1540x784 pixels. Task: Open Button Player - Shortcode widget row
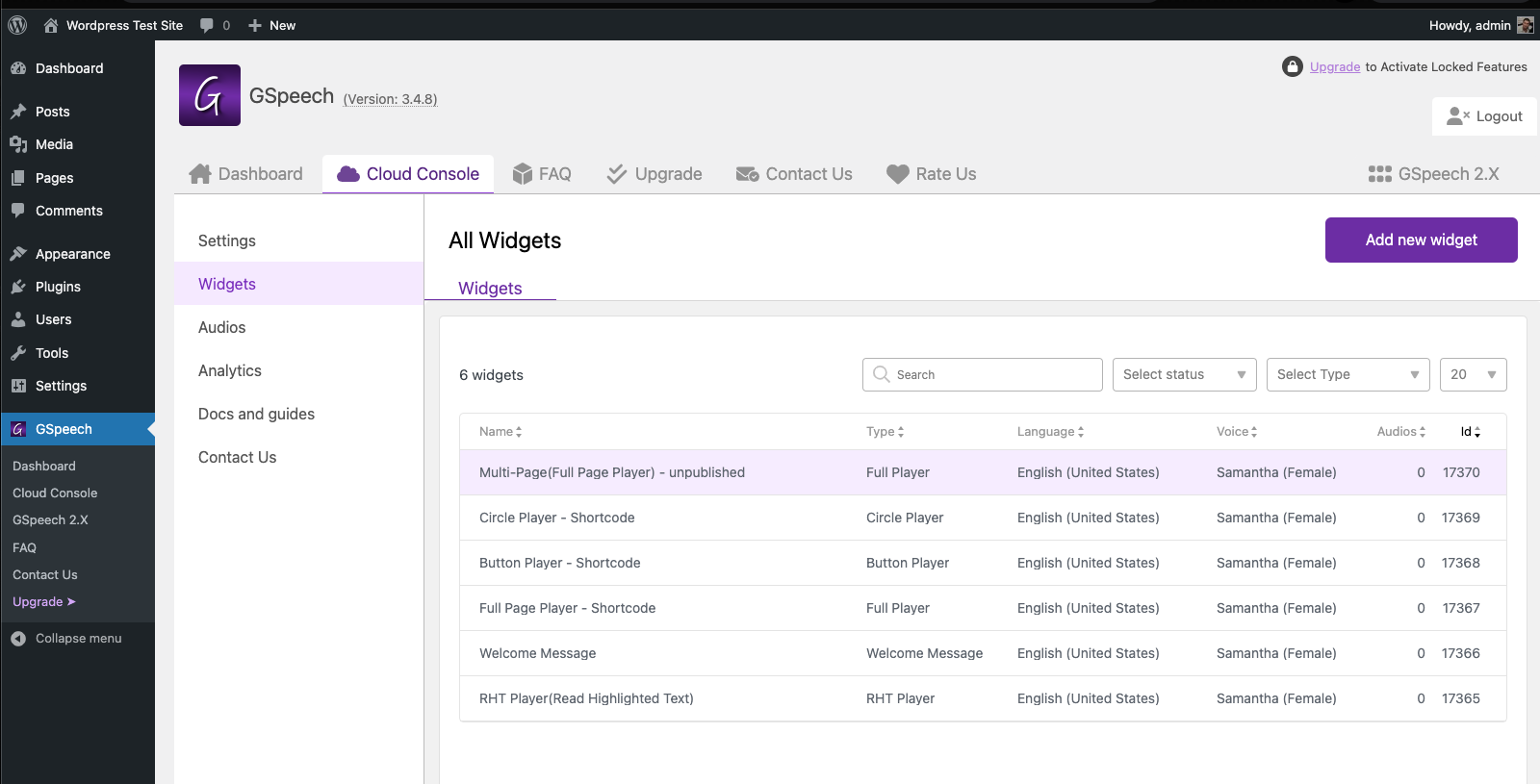click(983, 563)
